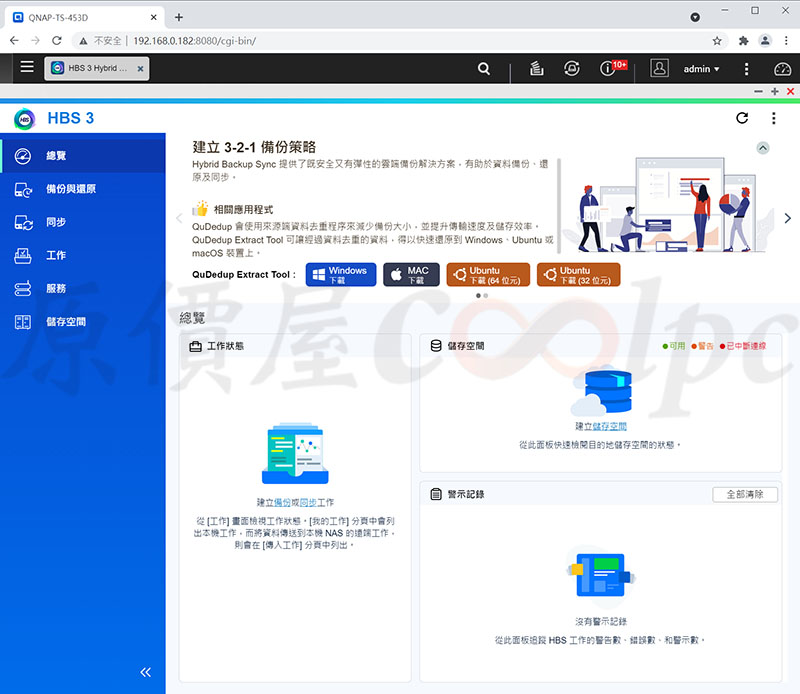The image size is (800, 694).
Task: Click the 已中斷連線 red status legend
Action: pyautogui.click(x=743, y=346)
